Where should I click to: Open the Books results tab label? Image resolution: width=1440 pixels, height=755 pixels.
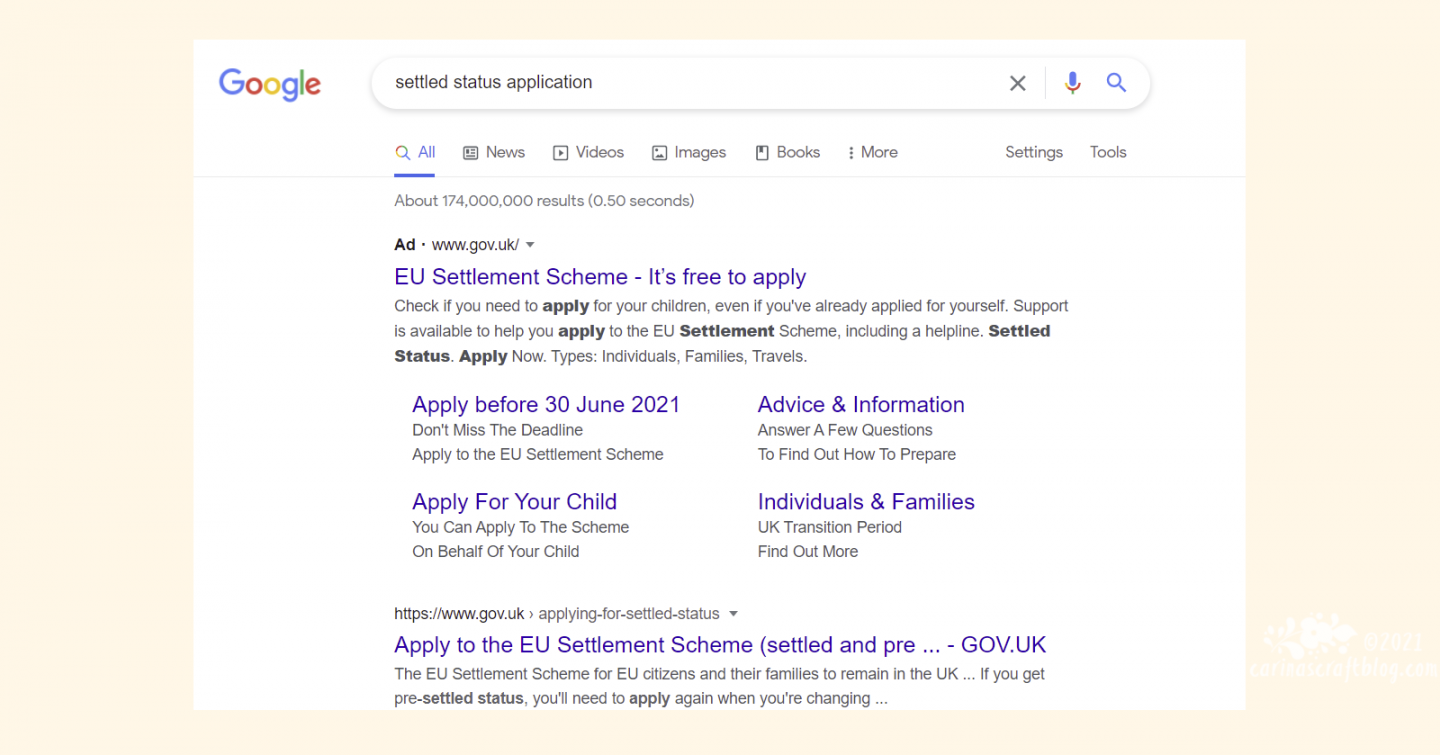(798, 153)
